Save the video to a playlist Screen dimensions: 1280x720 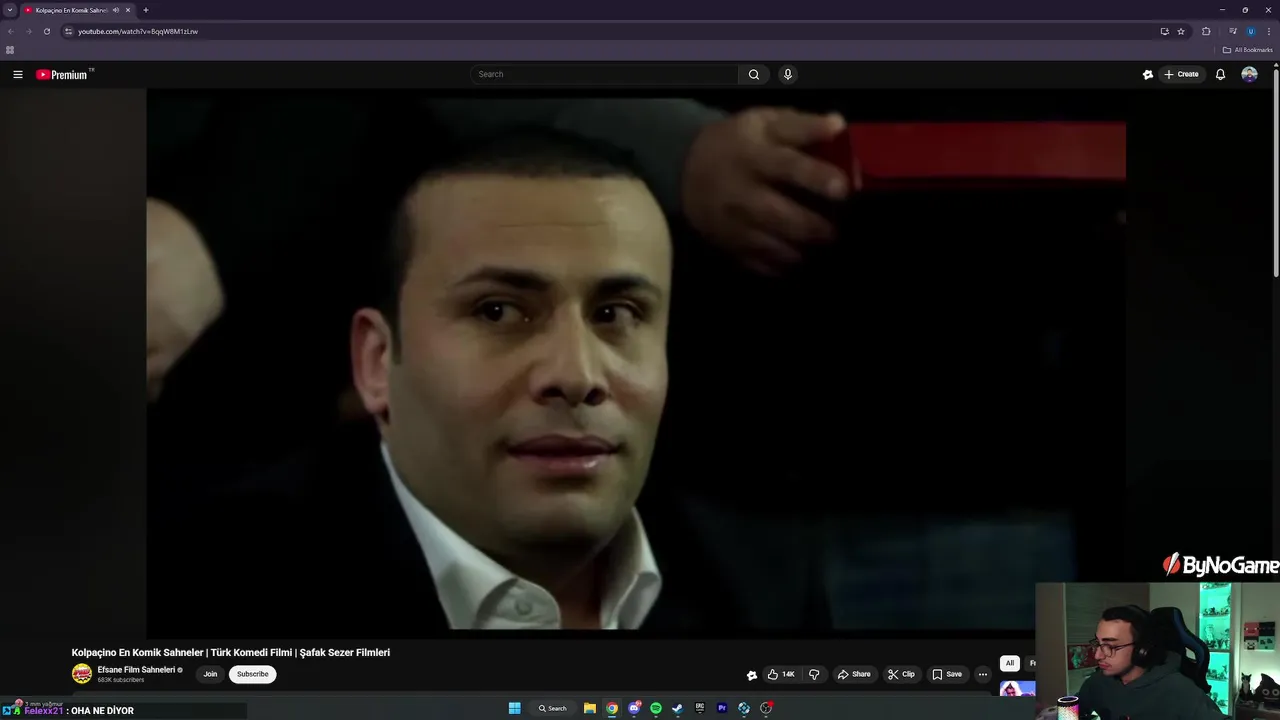pyautogui.click(x=947, y=674)
